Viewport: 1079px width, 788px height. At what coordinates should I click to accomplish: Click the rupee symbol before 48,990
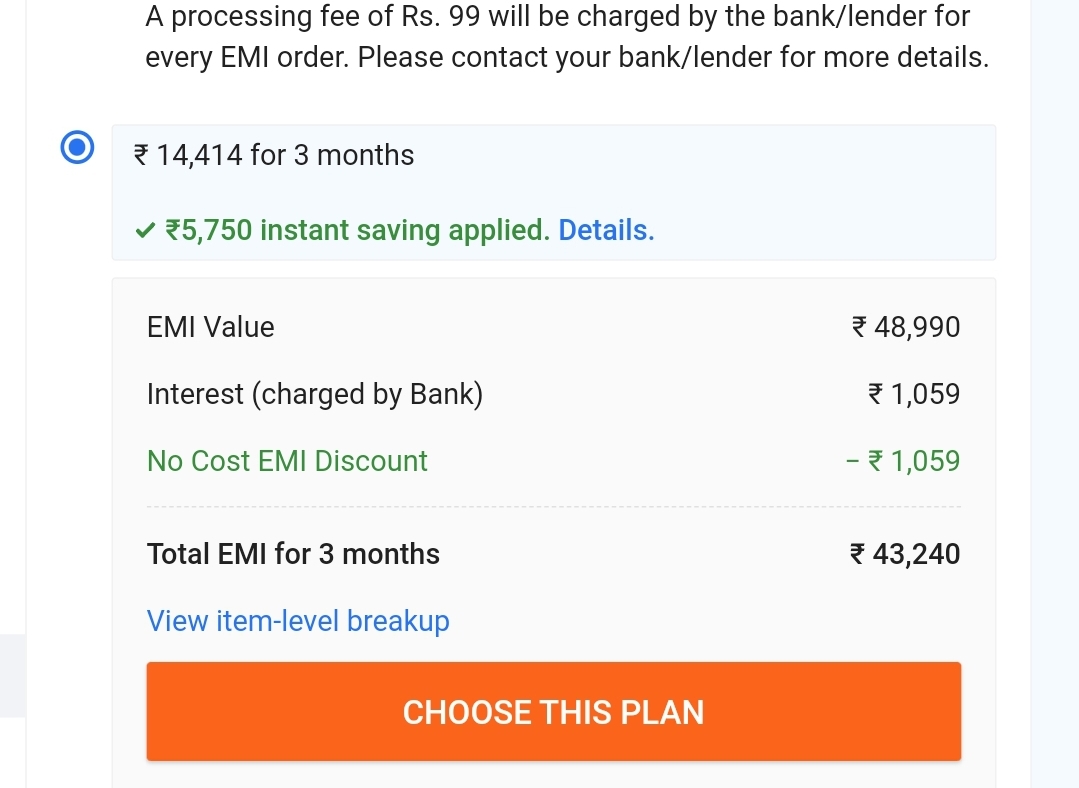(x=859, y=327)
